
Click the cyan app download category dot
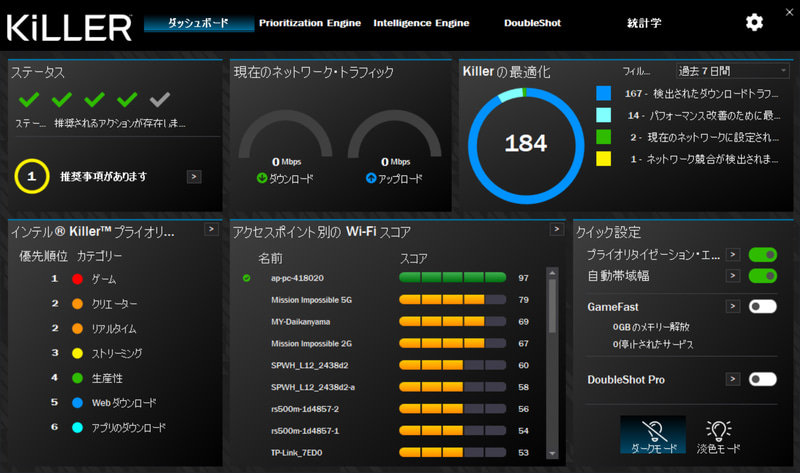(78, 427)
